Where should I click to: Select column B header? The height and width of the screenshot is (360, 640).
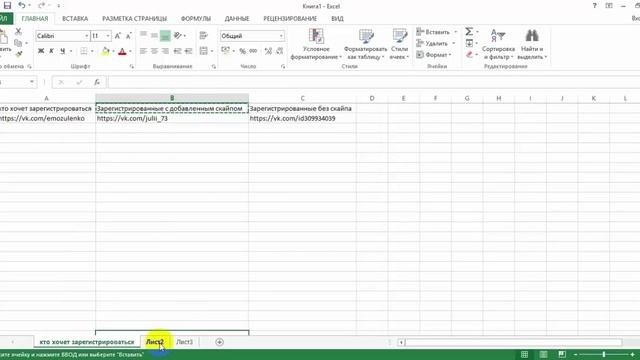172,98
